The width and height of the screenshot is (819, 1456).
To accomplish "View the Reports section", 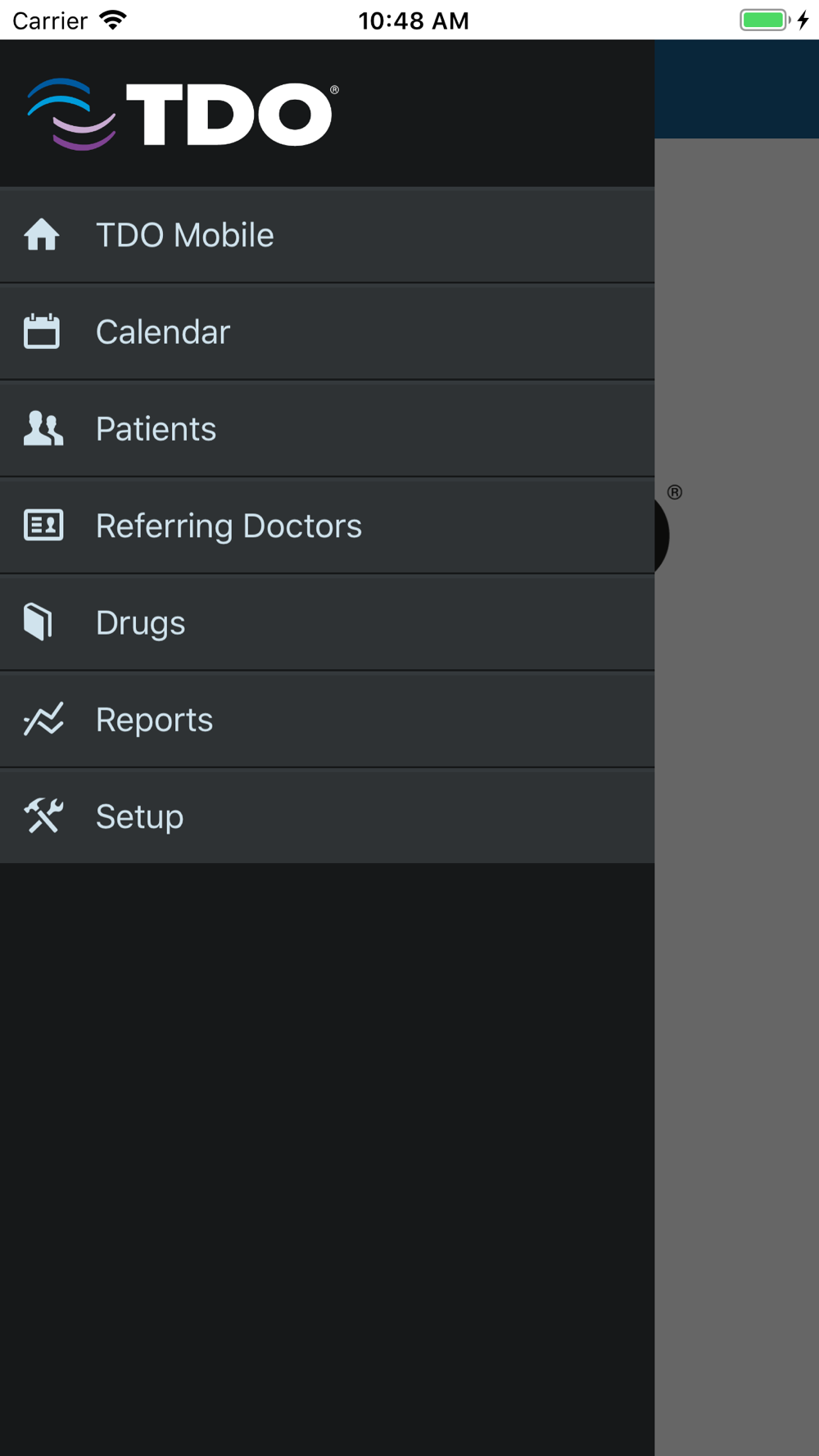I will pyautogui.click(x=154, y=720).
